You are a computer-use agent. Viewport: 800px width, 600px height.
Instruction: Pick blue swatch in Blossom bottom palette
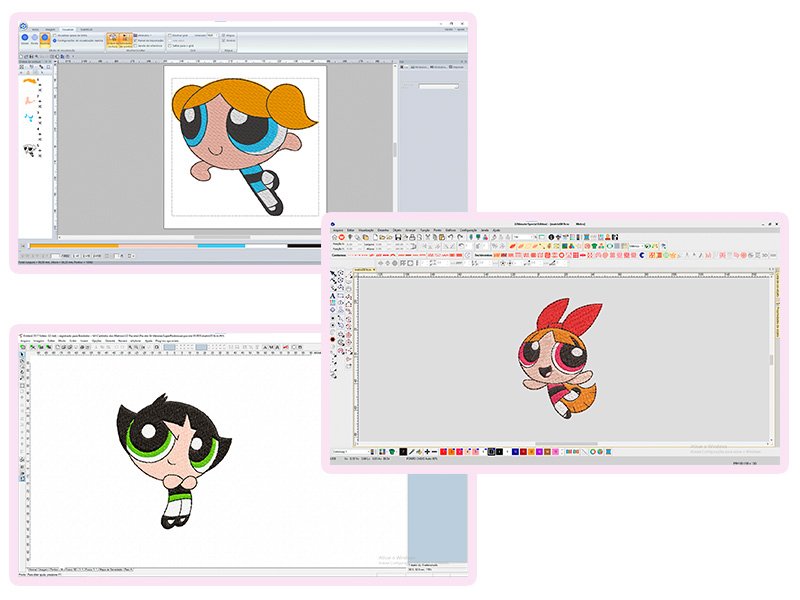click(515, 452)
